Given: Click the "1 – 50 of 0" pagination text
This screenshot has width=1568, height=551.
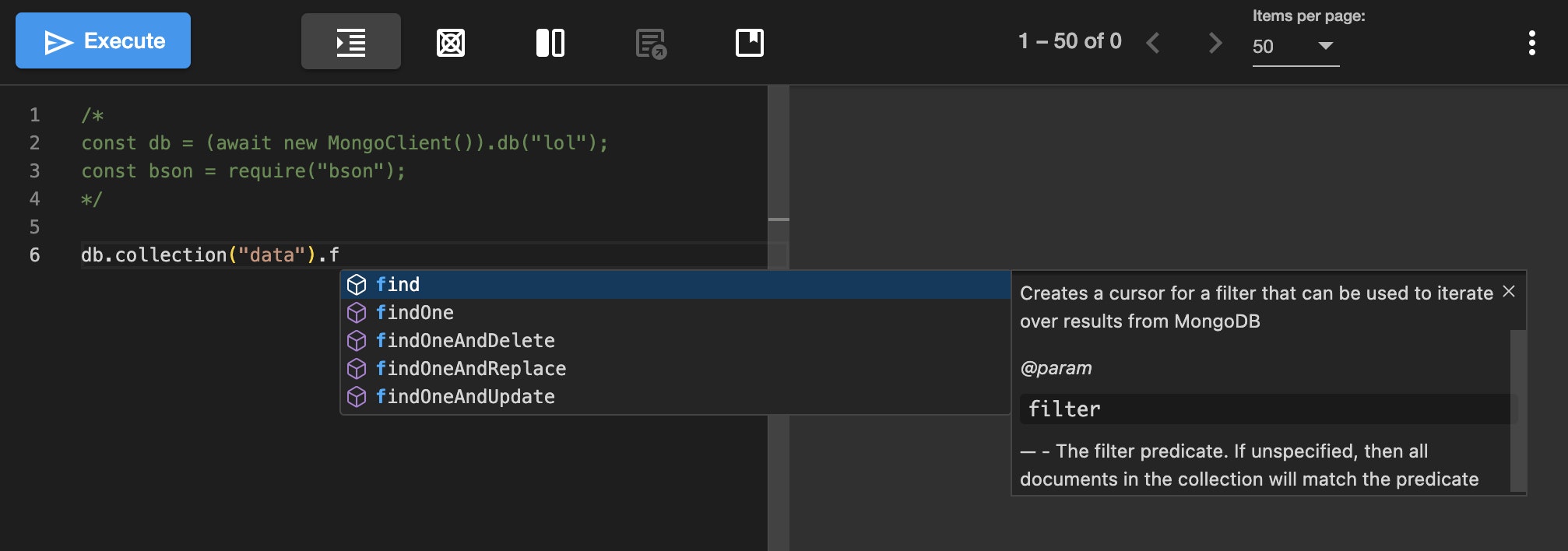Looking at the screenshot, I should (x=1070, y=41).
